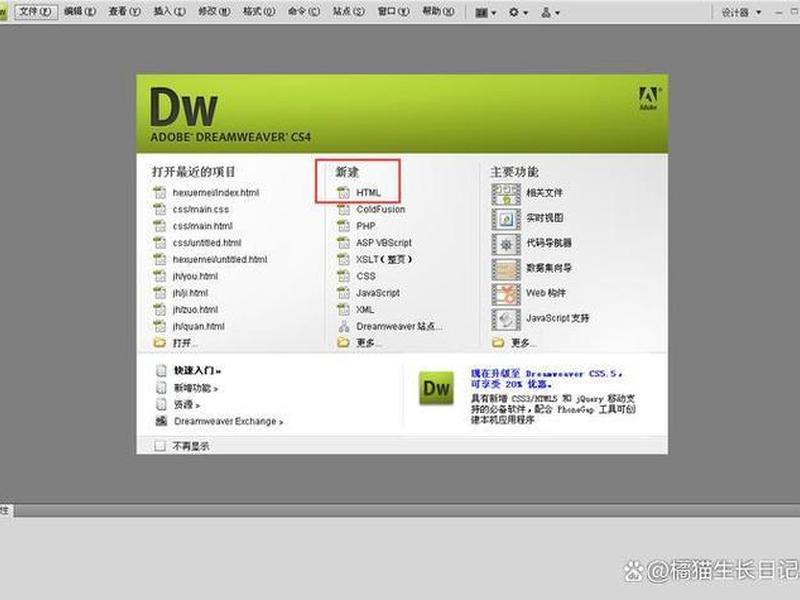Click the Dreamweaver Exchange icon
The height and width of the screenshot is (600, 800).
click(x=161, y=421)
